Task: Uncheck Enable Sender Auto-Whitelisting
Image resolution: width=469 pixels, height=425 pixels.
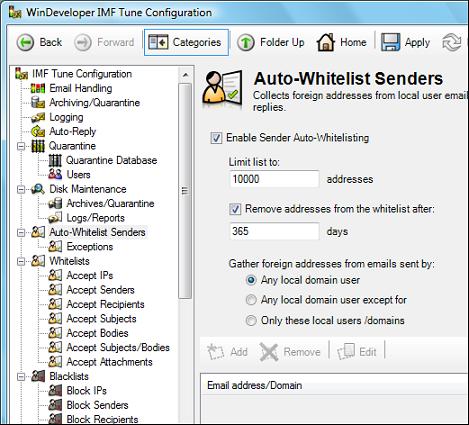Action: [x=216, y=138]
